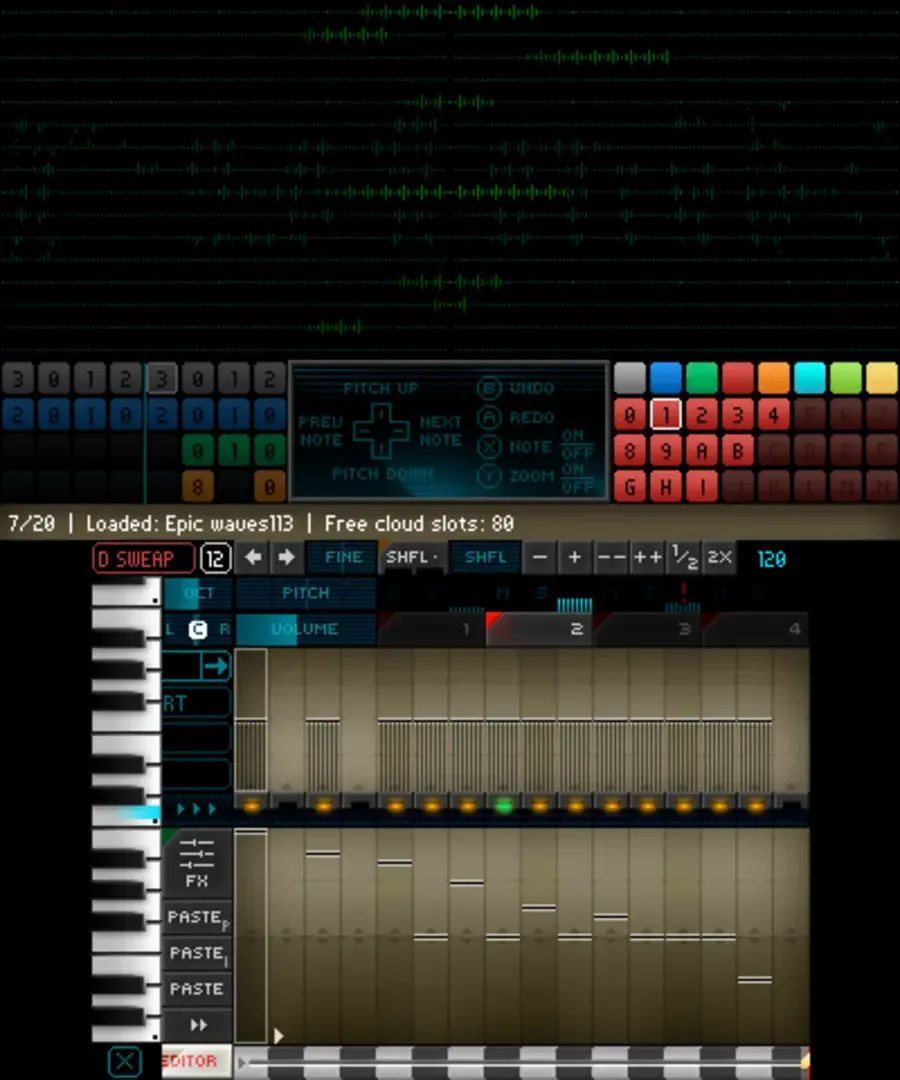
Task: Open the D SWEAP instrument selector
Action: [143, 558]
